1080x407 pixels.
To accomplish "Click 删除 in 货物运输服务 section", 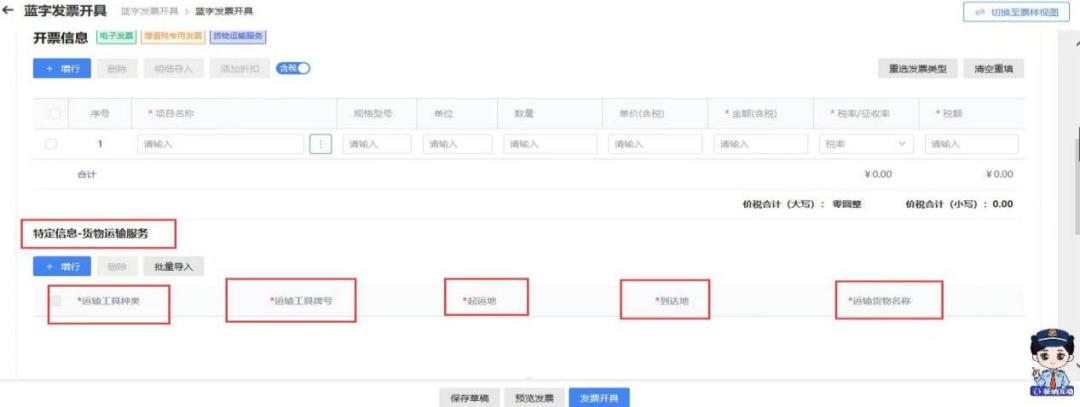I will pyautogui.click(x=117, y=266).
